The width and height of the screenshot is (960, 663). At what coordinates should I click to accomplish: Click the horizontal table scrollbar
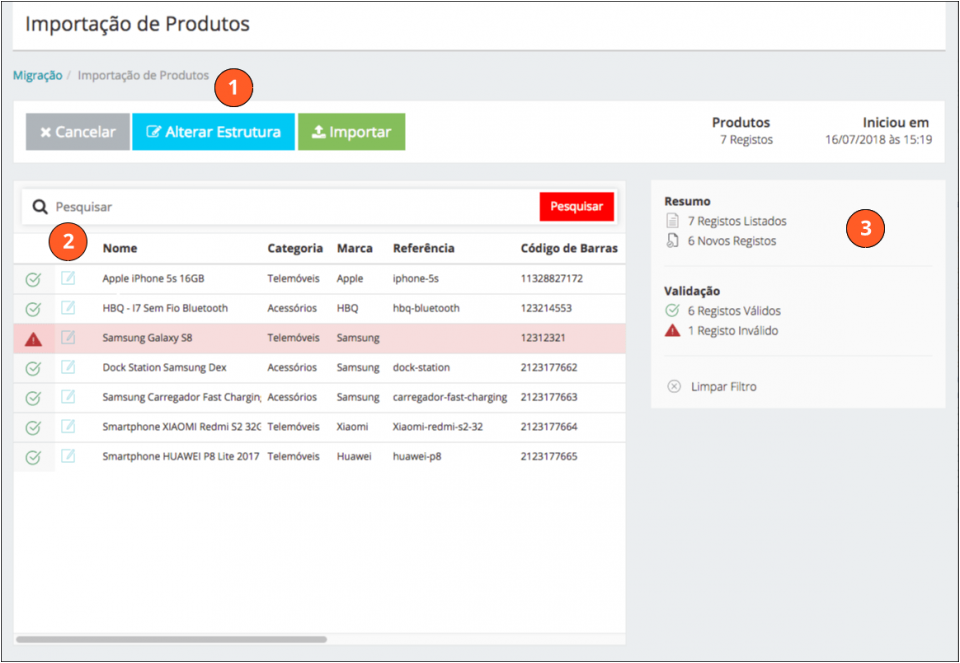(x=171, y=639)
